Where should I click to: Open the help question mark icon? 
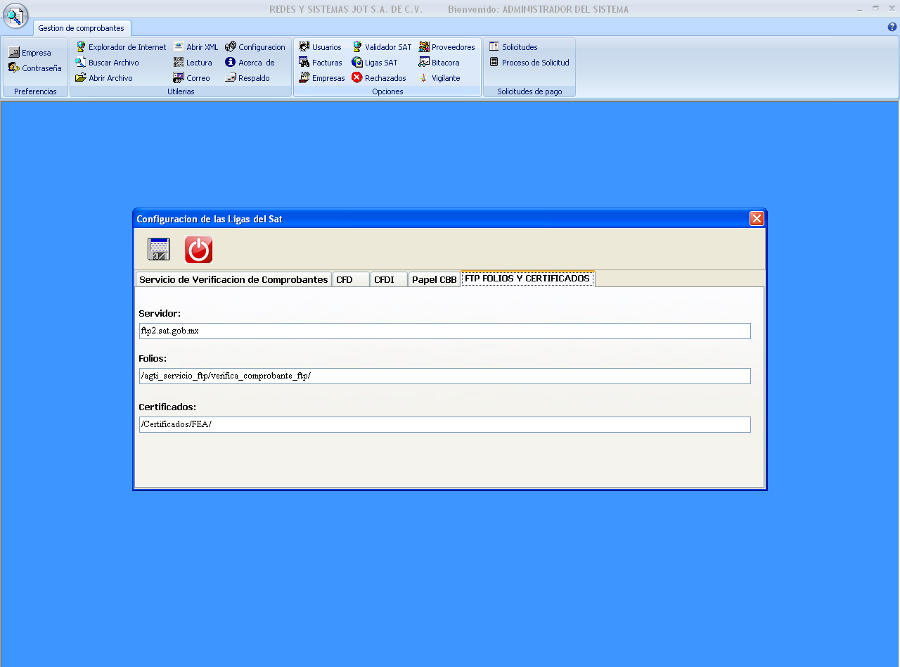pos(892,27)
